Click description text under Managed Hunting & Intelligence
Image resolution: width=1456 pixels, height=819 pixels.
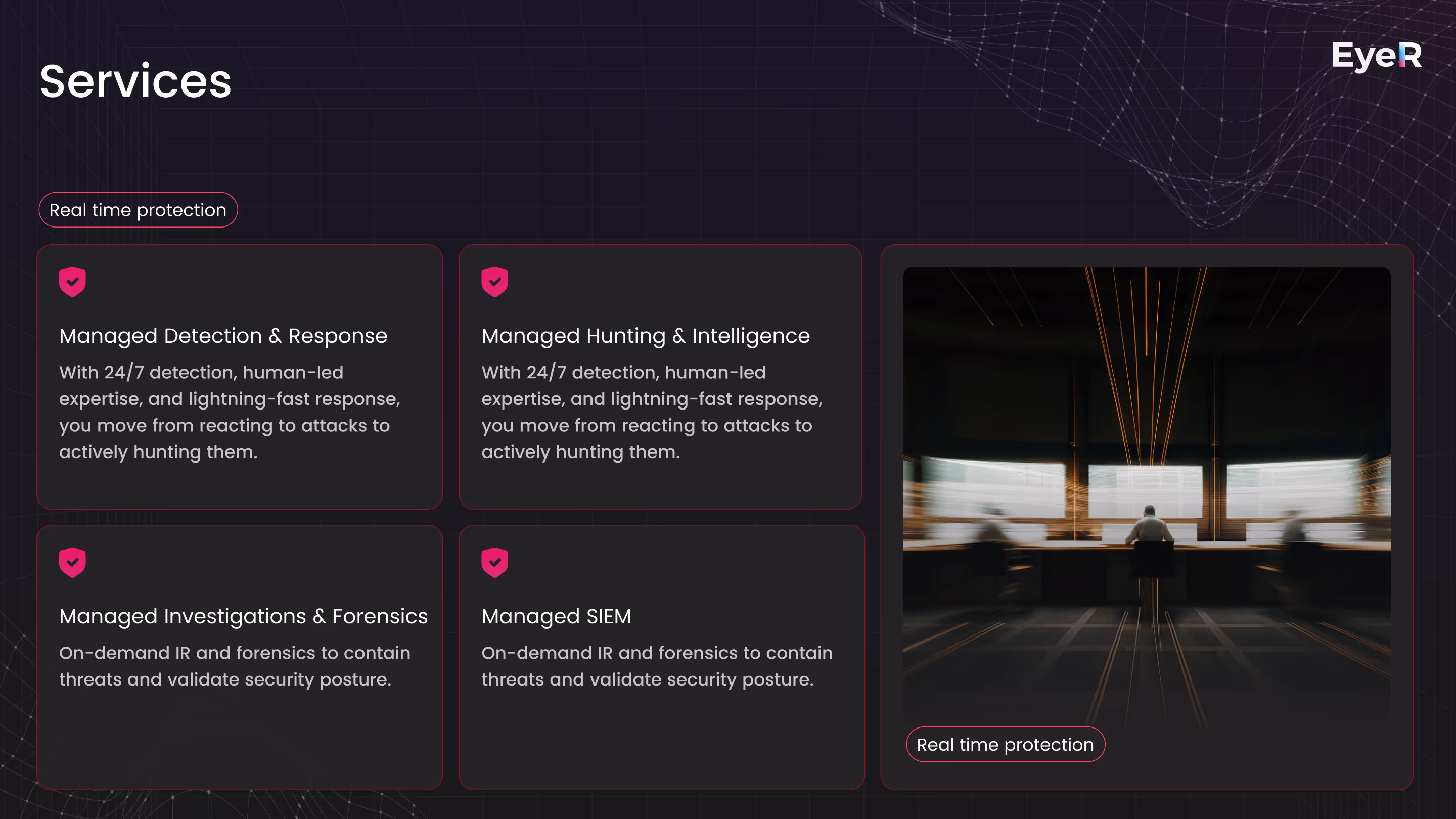652,412
